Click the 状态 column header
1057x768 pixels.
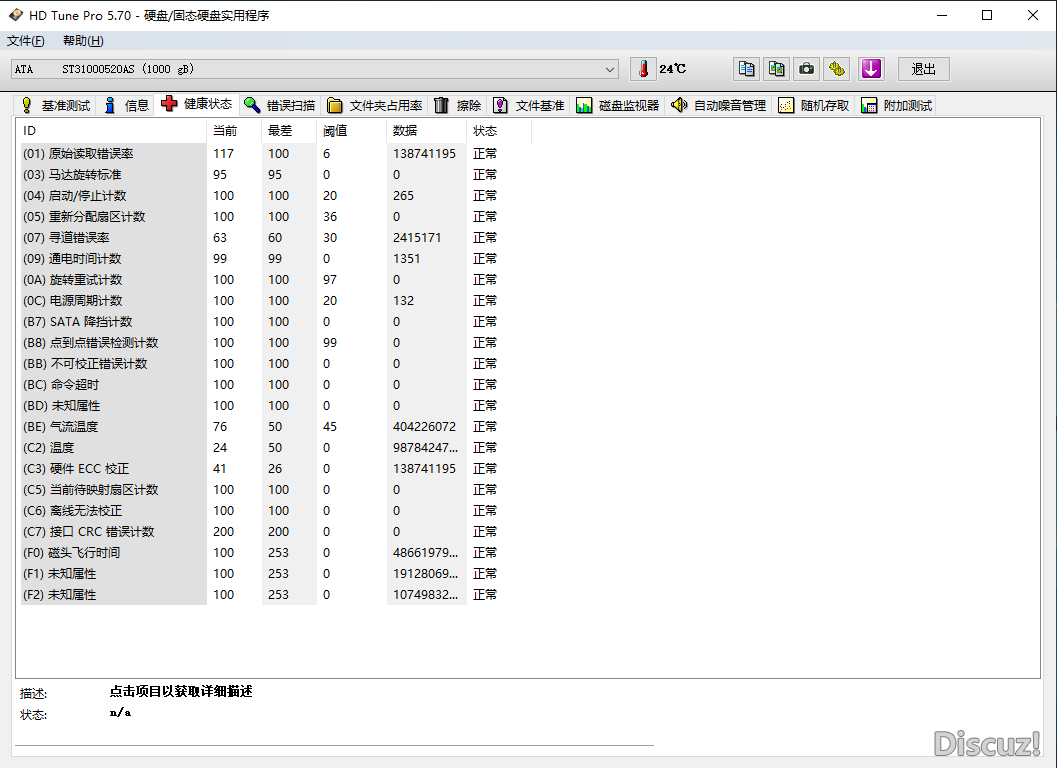pos(499,131)
